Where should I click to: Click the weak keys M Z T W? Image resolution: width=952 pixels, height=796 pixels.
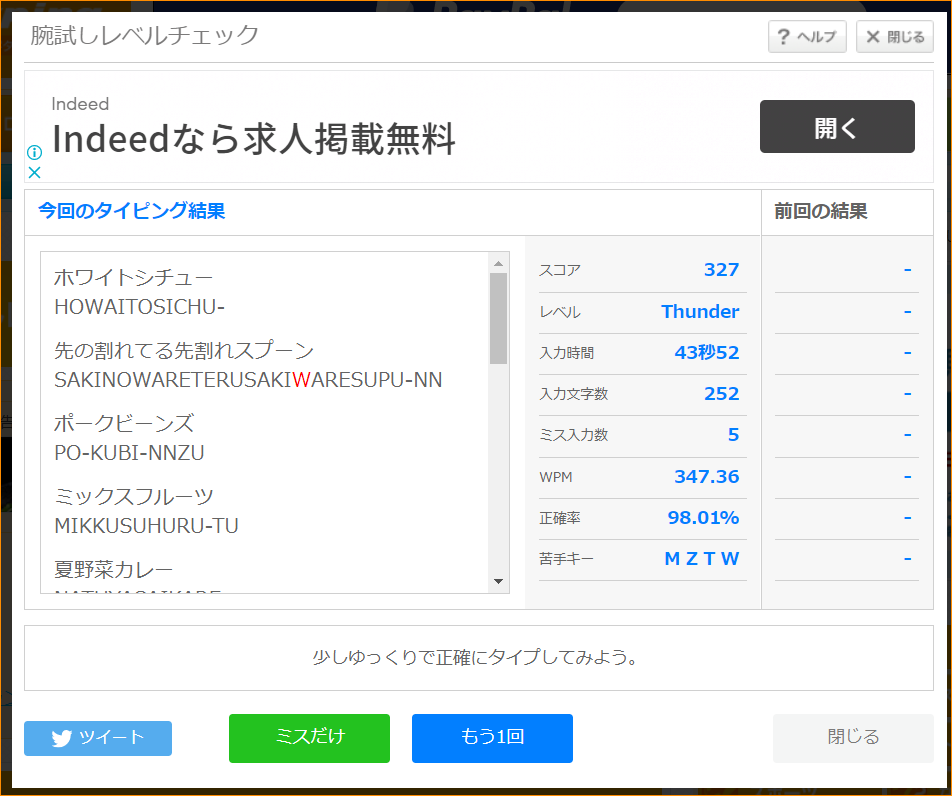pyautogui.click(x=702, y=559)
